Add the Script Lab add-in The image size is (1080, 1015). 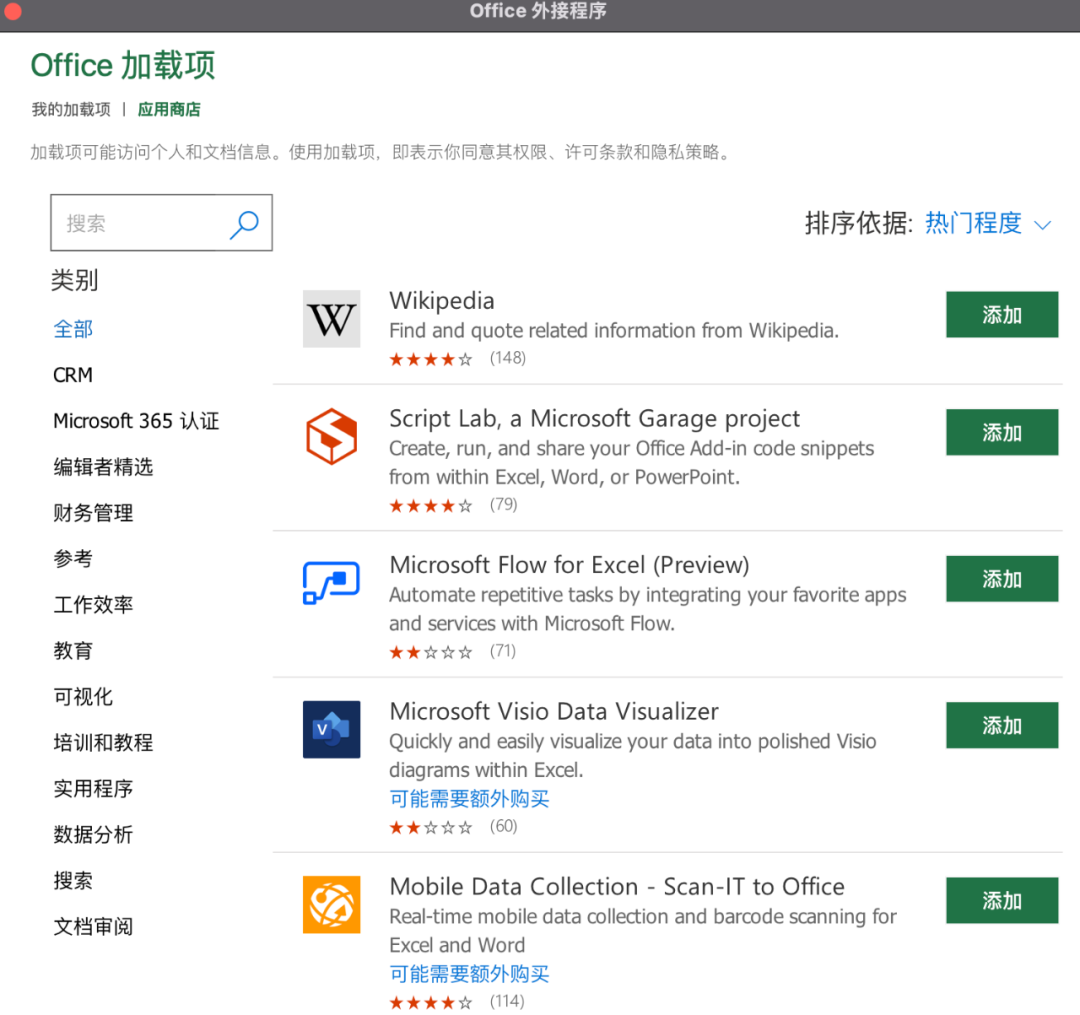[x=1001, y=432]
